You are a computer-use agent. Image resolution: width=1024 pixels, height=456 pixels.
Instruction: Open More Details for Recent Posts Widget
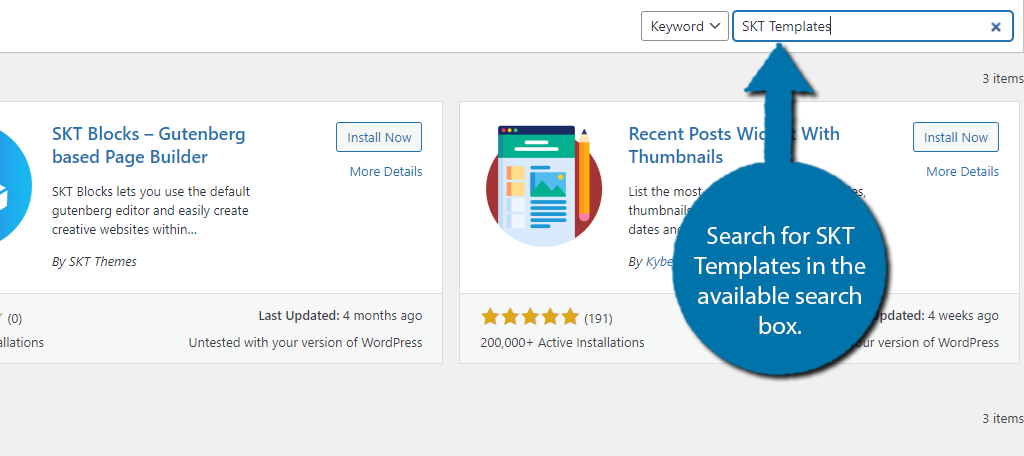pos(963,172)
